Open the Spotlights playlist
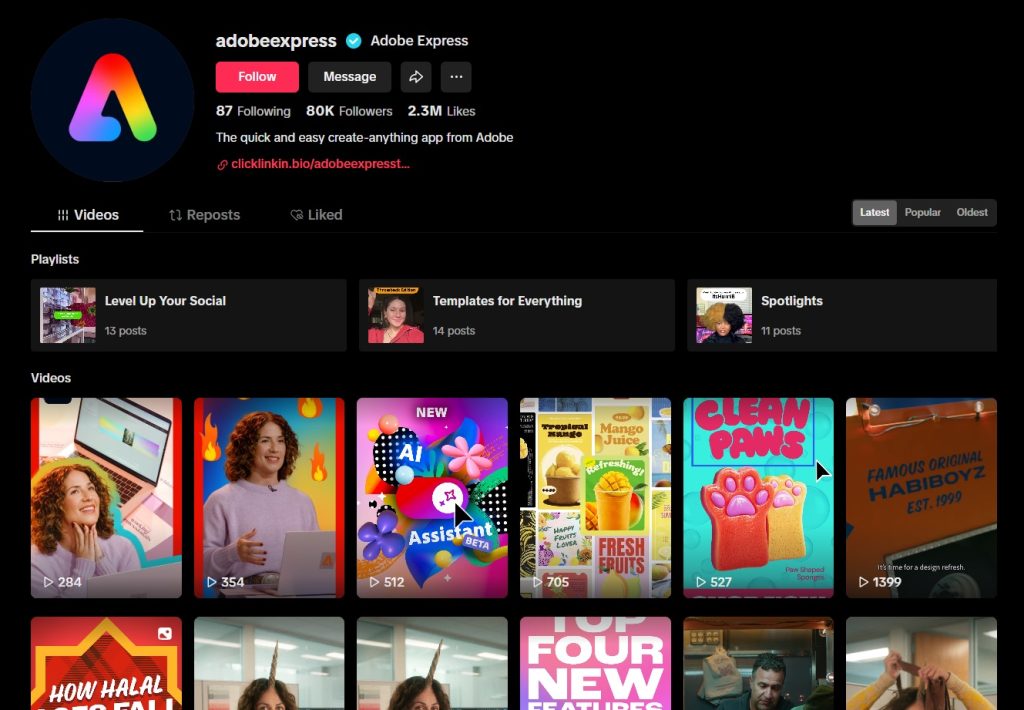Image resolution: width=1024 pixels, height=710 pixels. [x=841, y=315]
